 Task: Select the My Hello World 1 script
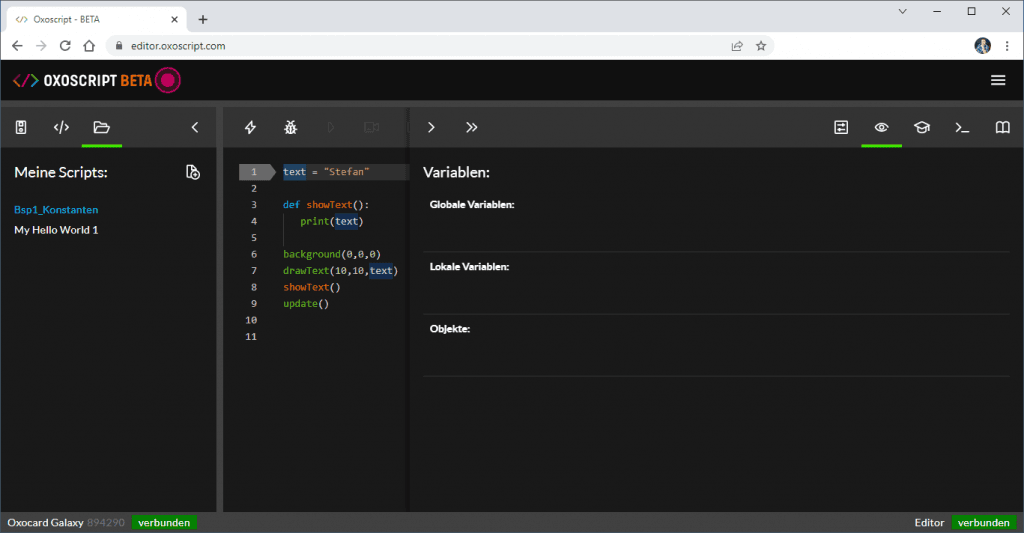pos(56,230)
